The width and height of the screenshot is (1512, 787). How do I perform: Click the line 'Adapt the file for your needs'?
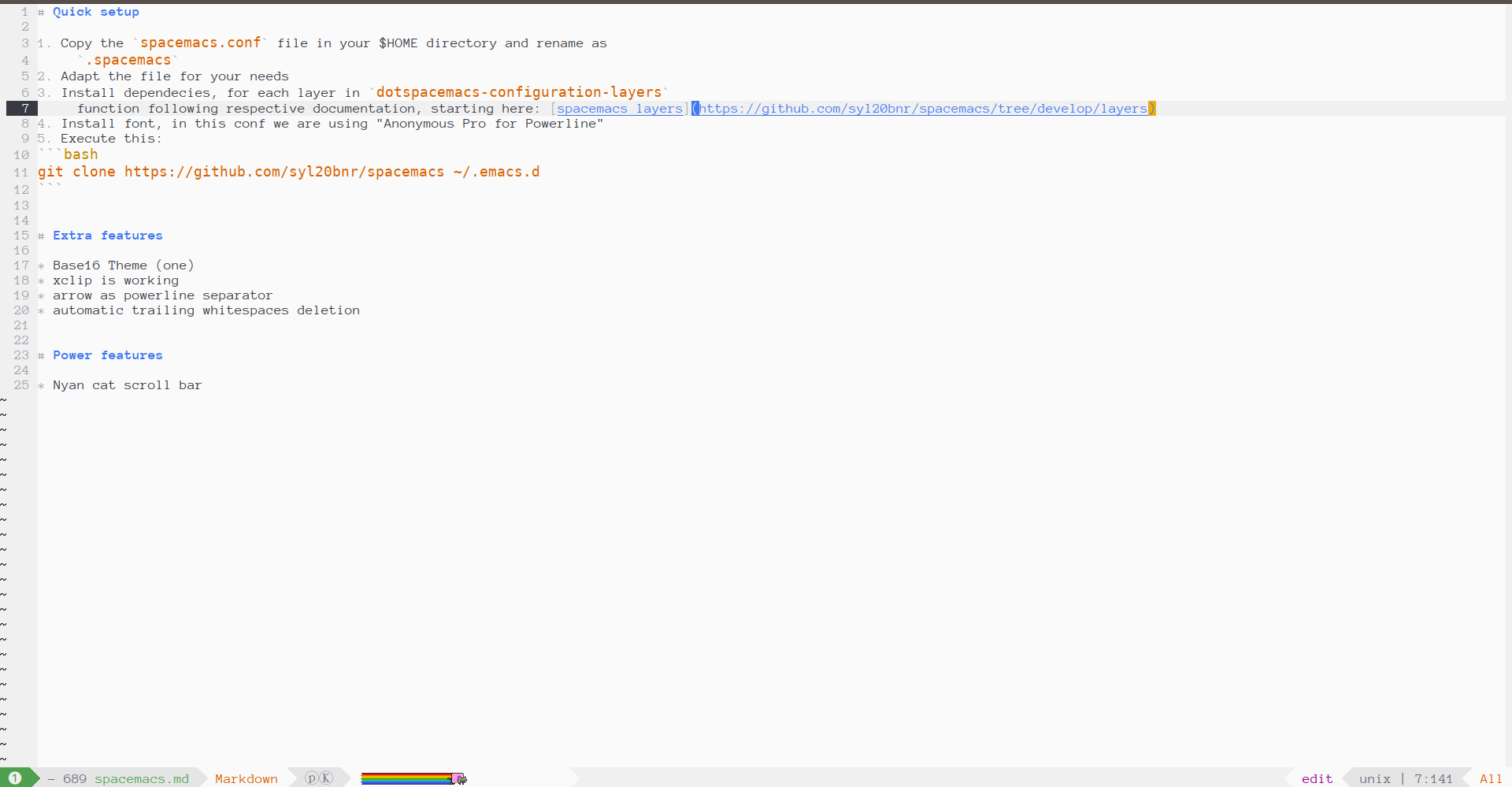tap(175, 76)
